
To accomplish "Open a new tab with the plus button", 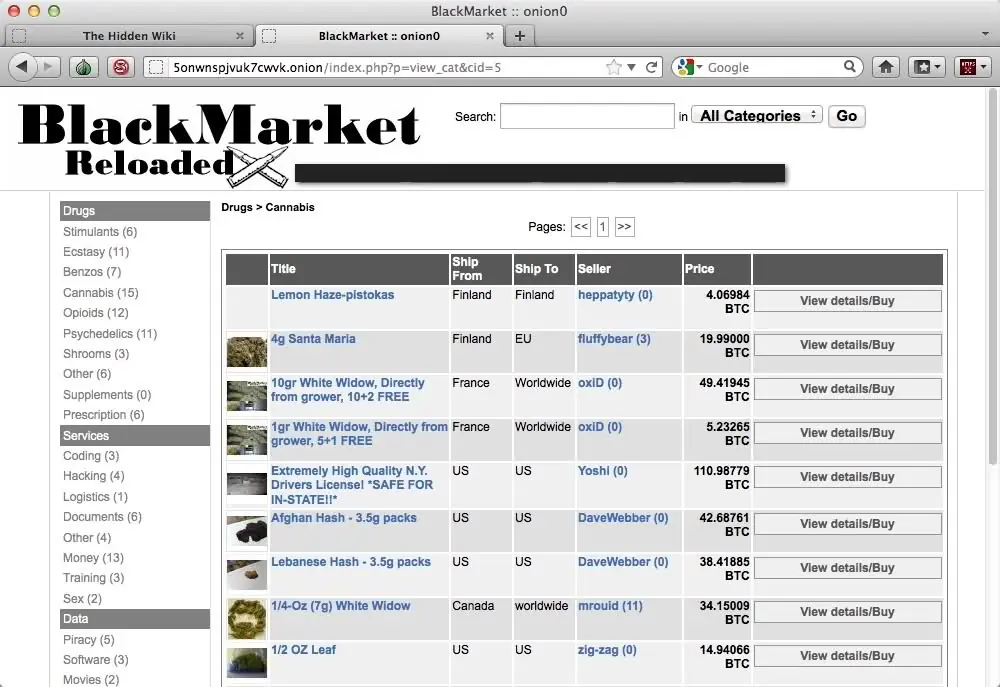I will [x=520, y=36].
